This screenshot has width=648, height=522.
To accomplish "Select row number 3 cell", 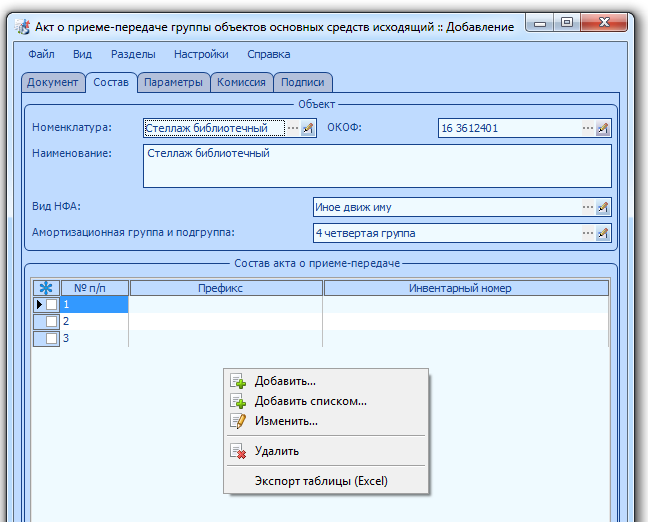I will click(94, 338).
